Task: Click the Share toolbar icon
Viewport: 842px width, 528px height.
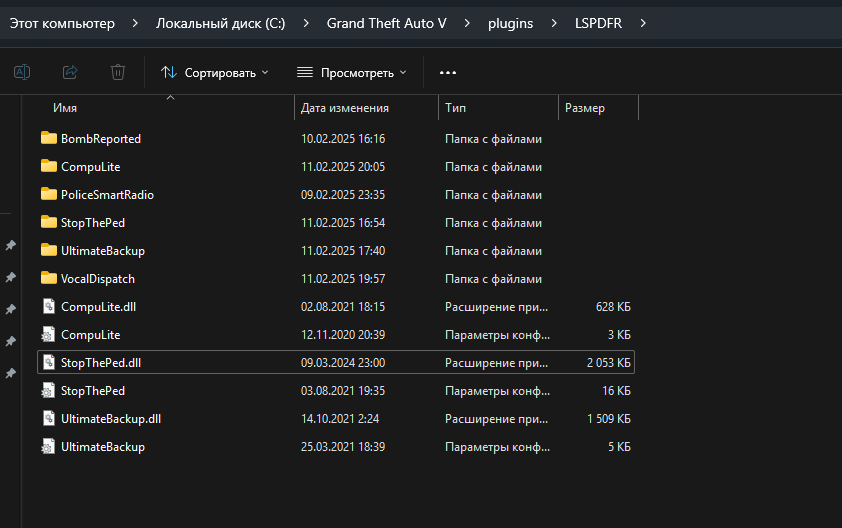Action: tap(70, 72)
